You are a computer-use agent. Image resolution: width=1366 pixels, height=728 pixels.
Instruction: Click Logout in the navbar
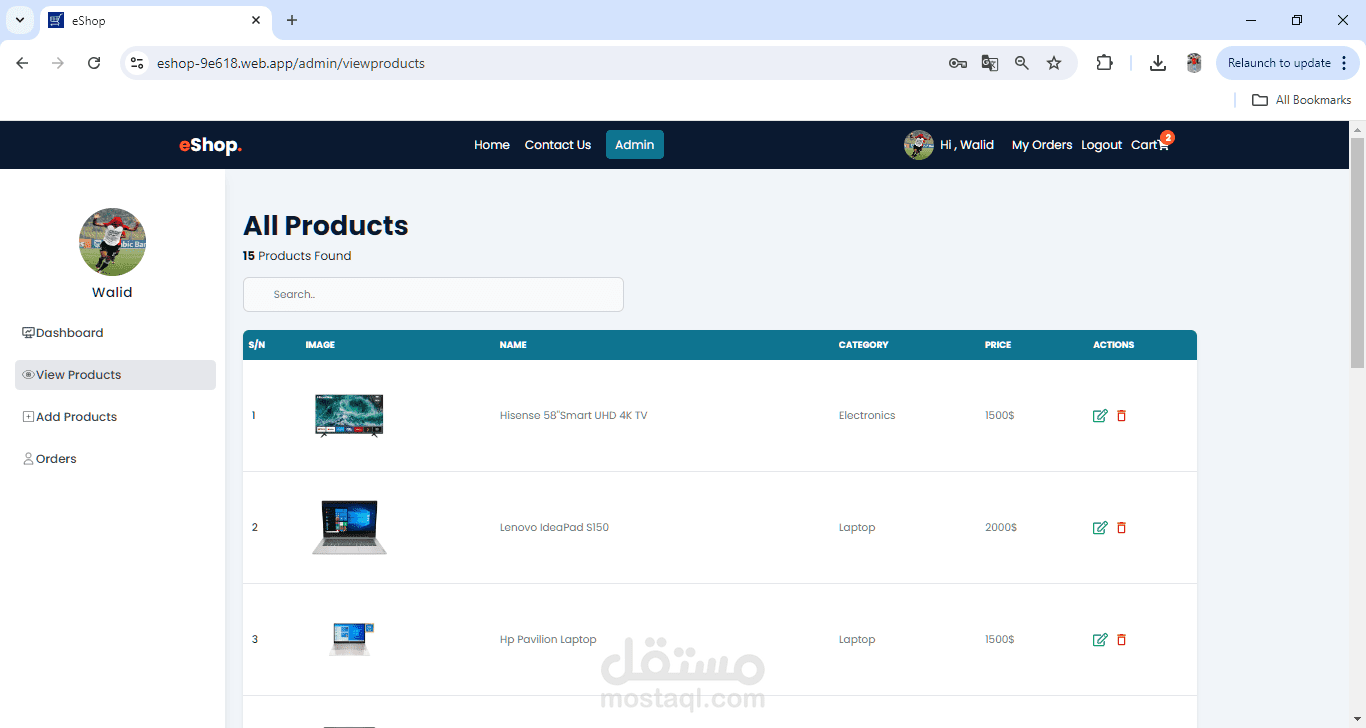click(x=1102, y=145)
